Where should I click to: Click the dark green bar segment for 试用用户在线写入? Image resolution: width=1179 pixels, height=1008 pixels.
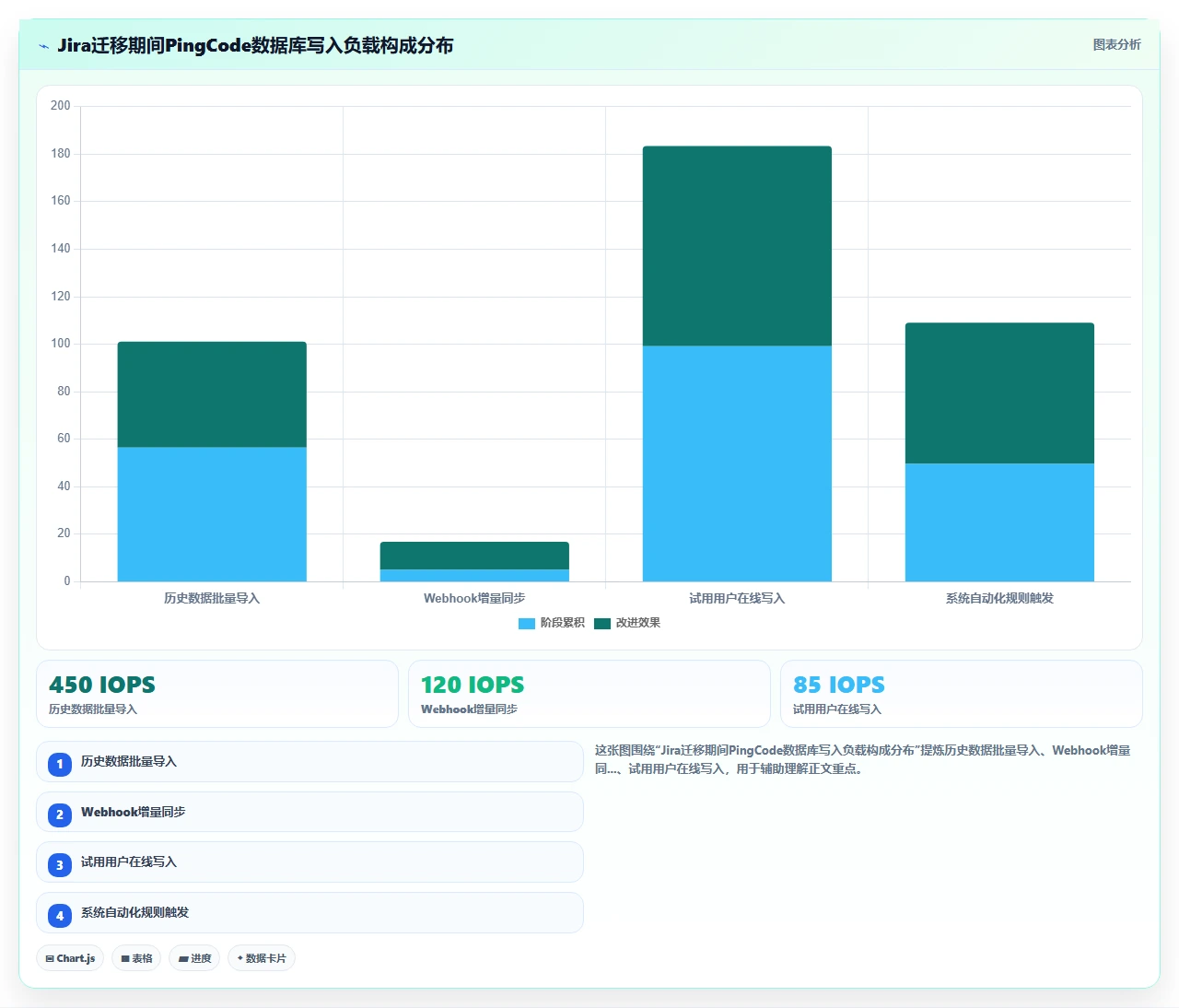pos(737,246)
